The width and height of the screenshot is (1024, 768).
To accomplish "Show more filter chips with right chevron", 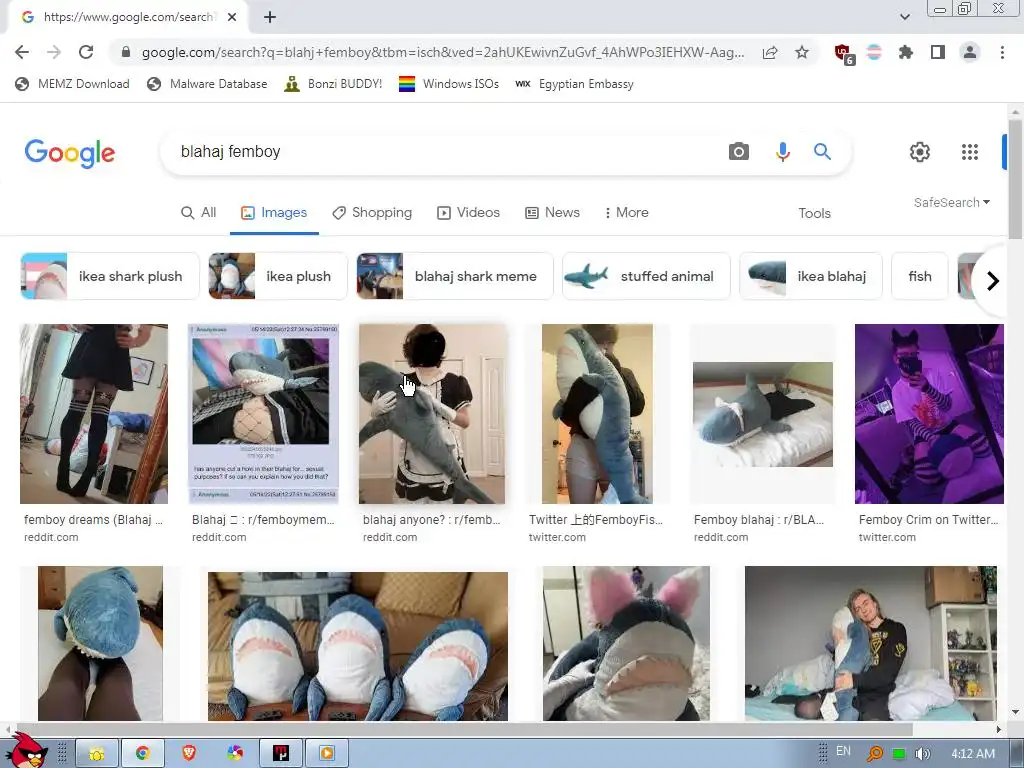I will coord(993,281).
